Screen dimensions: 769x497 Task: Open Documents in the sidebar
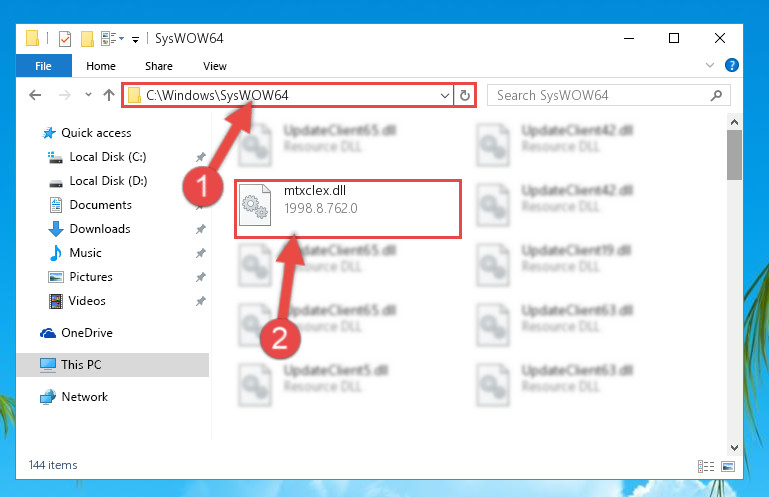pyautogui.click(x=101, y=205)
